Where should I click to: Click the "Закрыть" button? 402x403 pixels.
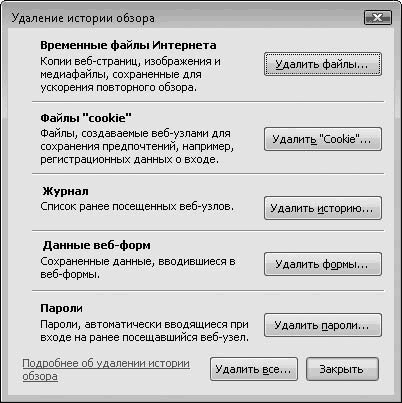click(342, 369)
